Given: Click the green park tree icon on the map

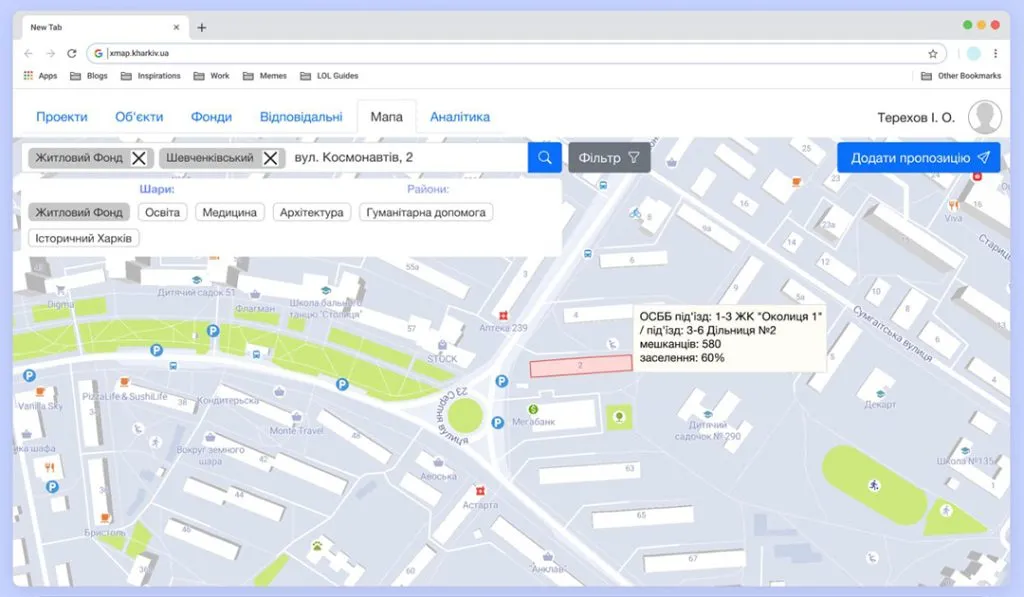Looking at the screenshot, I should point(619,418).
